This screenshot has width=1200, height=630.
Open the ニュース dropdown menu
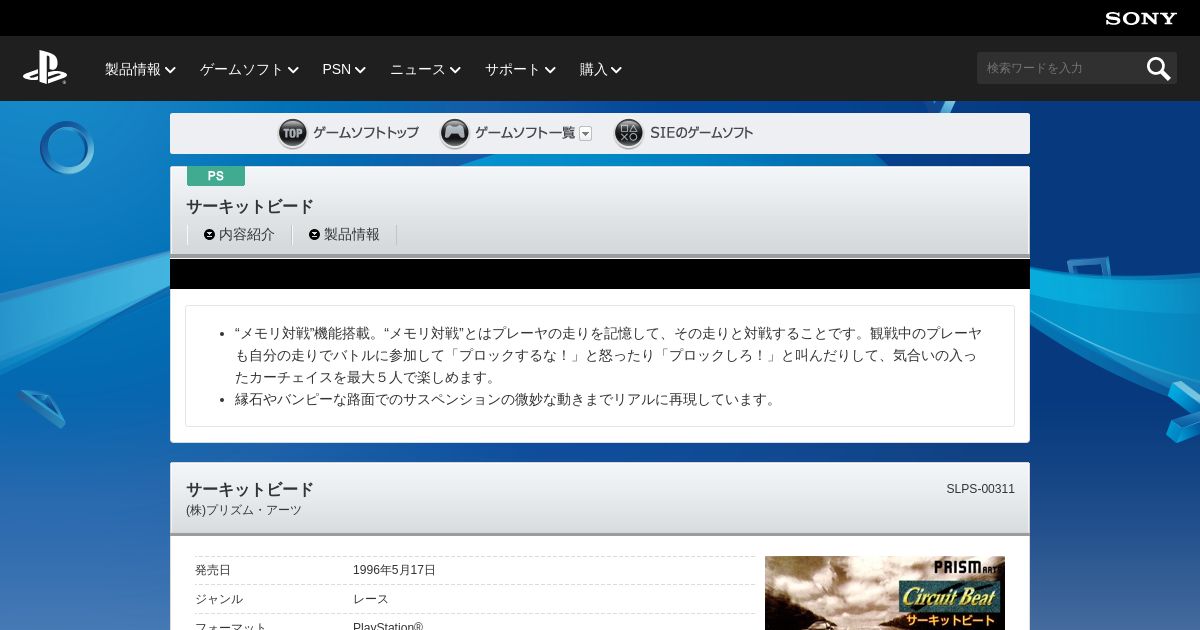pyautogui.click(x=425, y=69)
